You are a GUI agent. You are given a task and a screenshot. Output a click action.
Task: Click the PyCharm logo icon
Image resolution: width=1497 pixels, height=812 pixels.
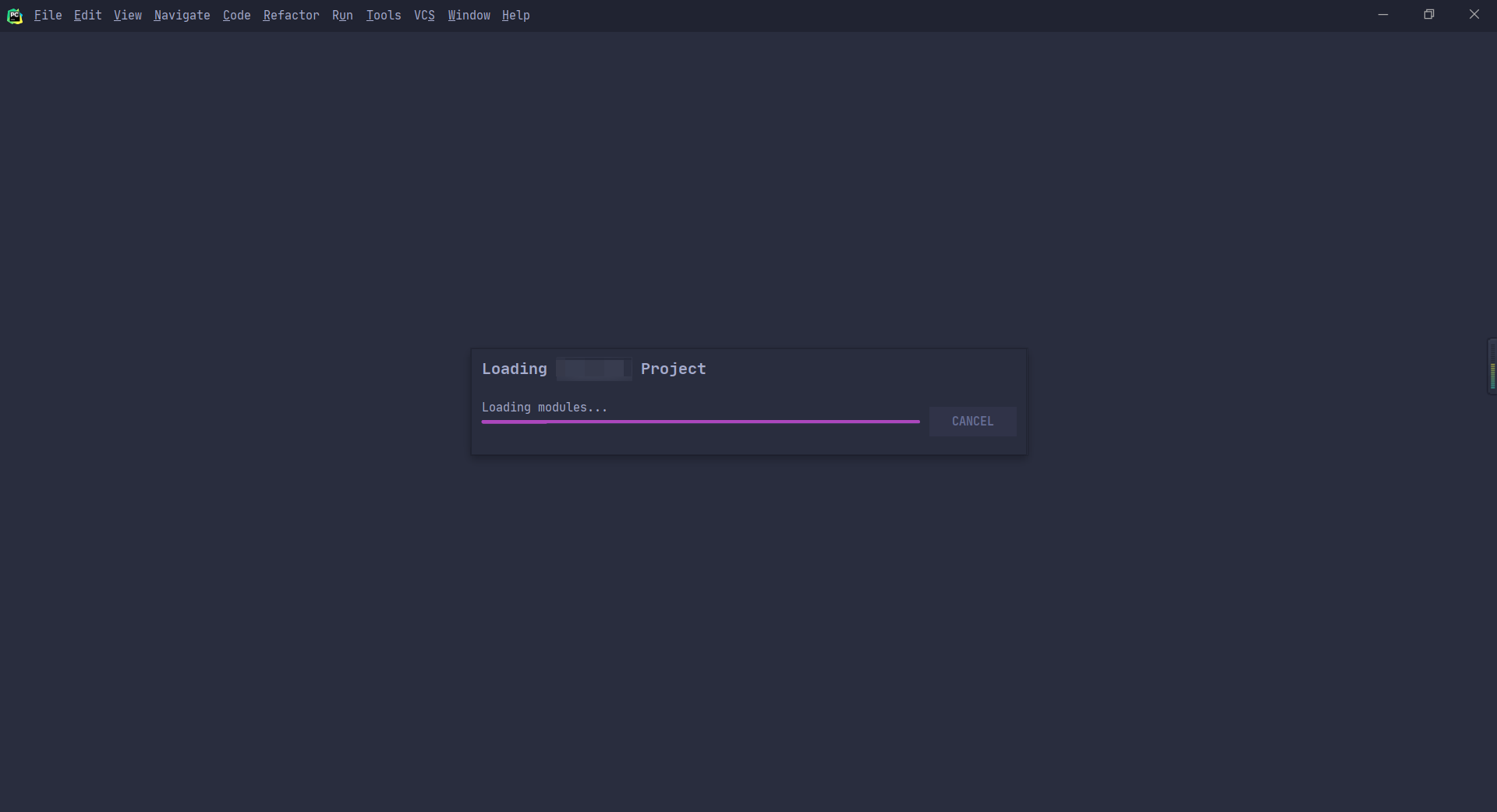tap(15, 15)
